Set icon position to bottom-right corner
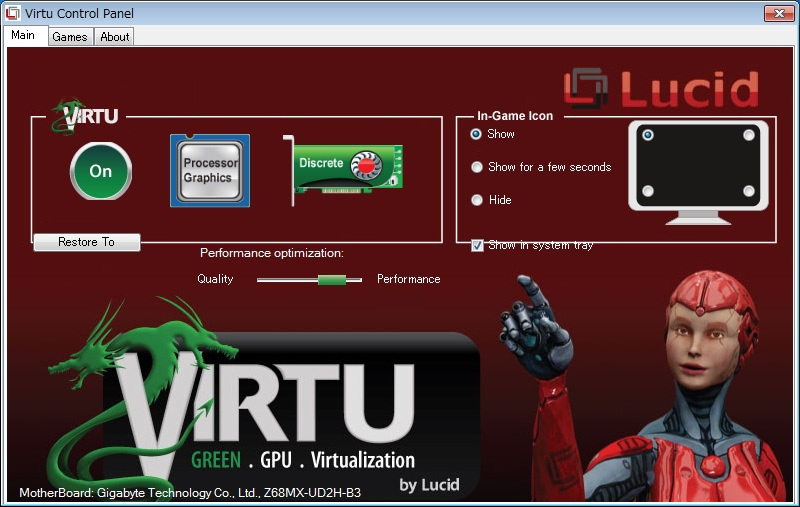800x507 pixels. pyautogui.click(x=748, y=191)
